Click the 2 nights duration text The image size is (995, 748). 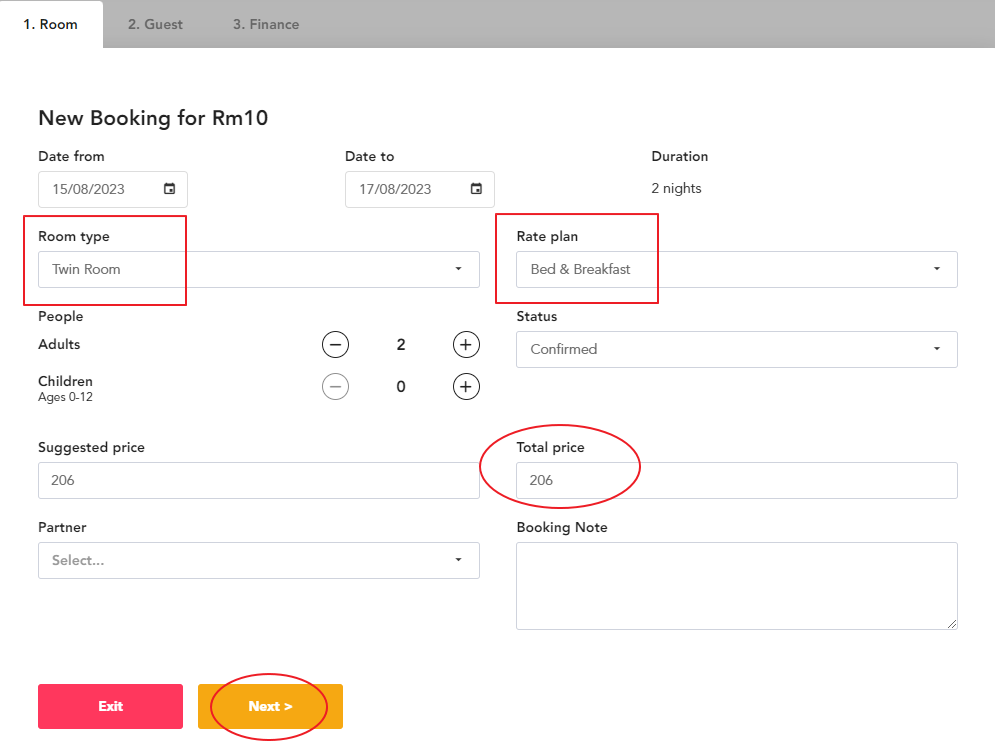click(x=676, y=188)
